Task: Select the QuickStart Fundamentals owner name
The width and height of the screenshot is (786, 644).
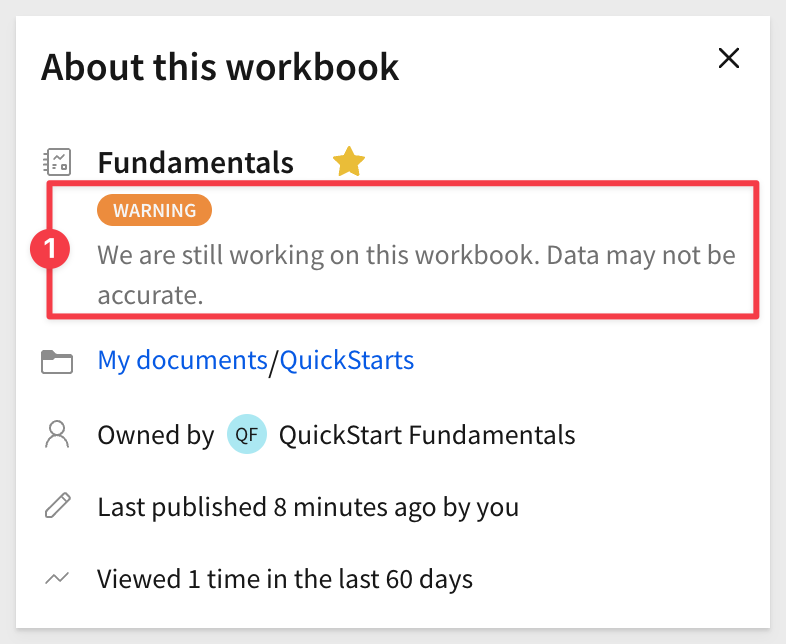Action: 427,435
